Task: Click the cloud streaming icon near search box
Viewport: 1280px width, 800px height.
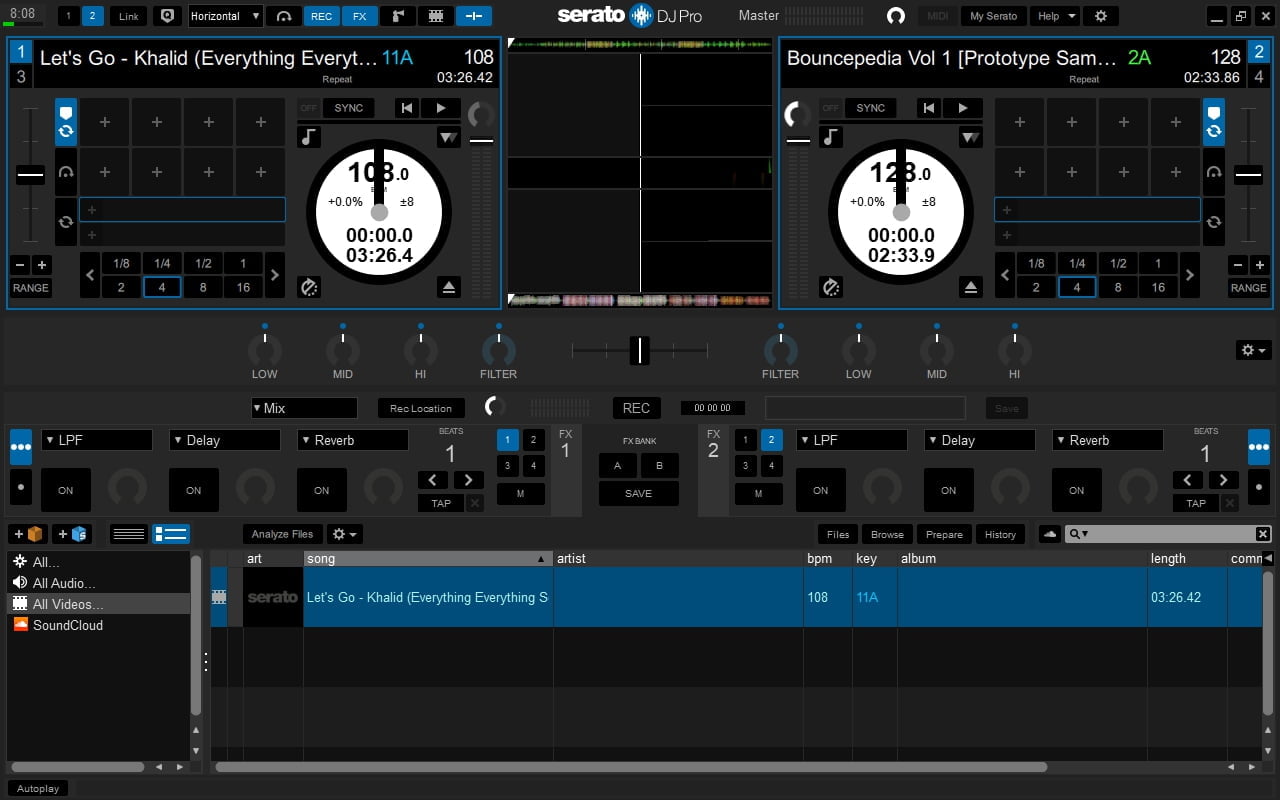Action: tap(1050, 534)
